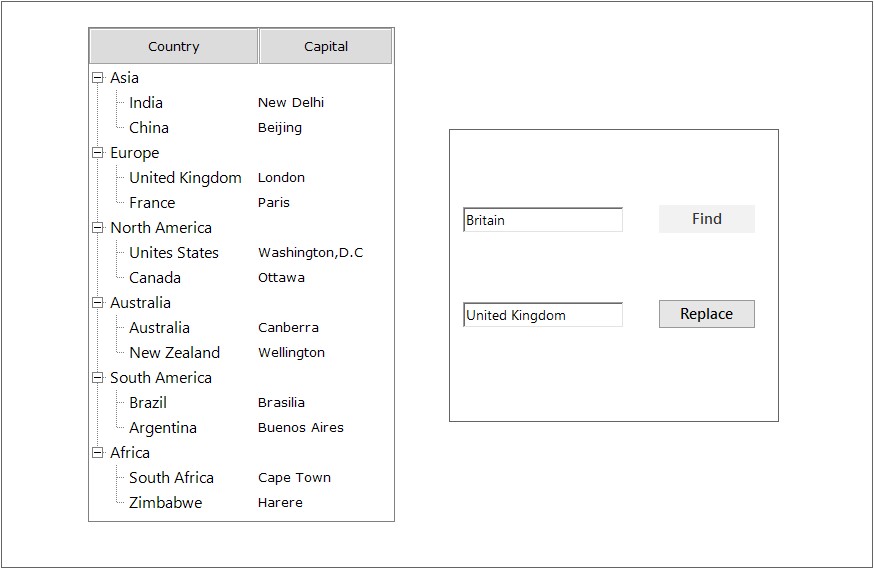Select Zimbabwe in the tree
The height and width of the screenshot is (569, 874).
(x=165, y=503)
